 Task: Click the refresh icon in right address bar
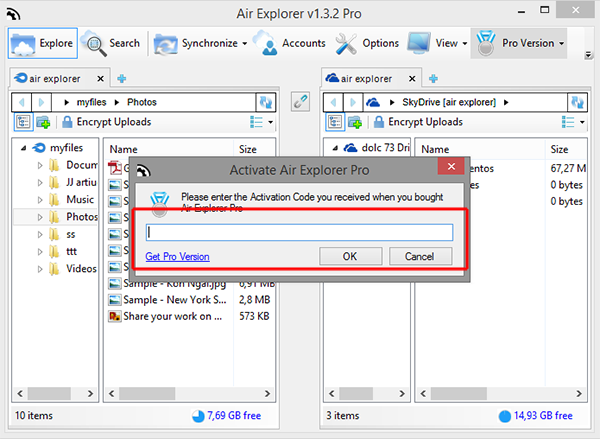(578, 102)
